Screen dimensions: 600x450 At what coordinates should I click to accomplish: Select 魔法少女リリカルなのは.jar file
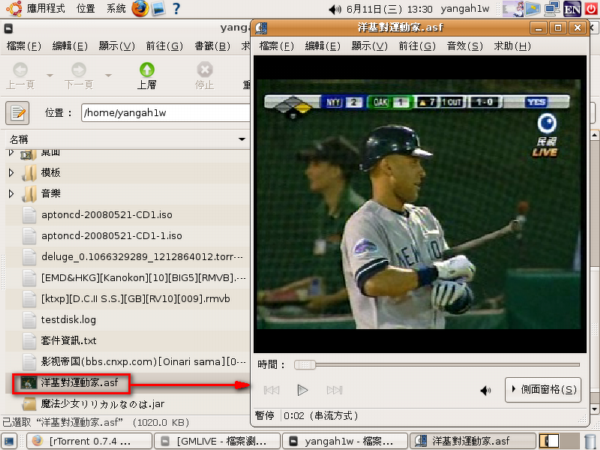103,404
